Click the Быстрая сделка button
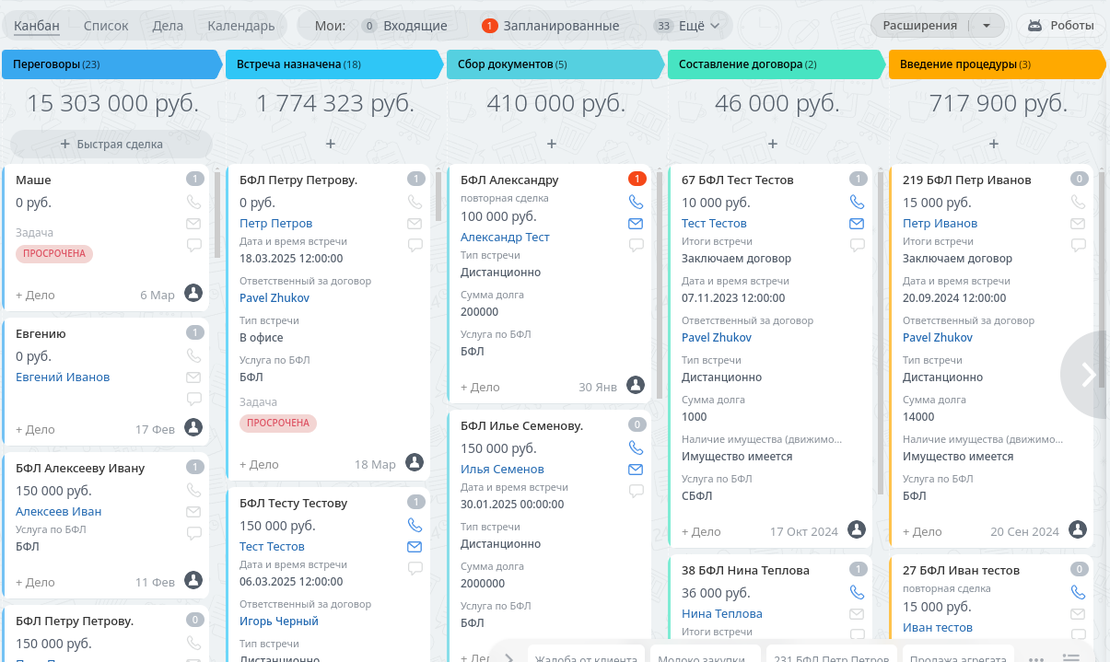The height and width of the screenshot is (662, 1110). tap(111, 144)
